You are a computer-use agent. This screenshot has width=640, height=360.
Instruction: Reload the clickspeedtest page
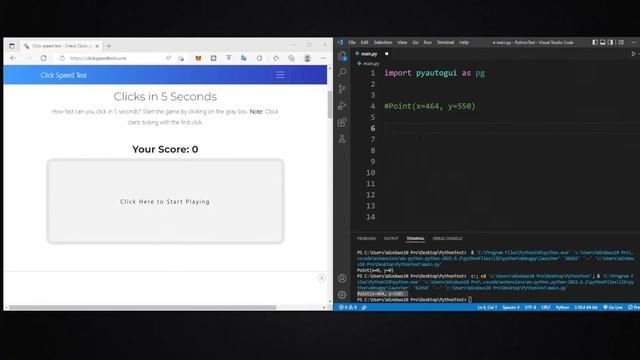(x=44, y=58)
